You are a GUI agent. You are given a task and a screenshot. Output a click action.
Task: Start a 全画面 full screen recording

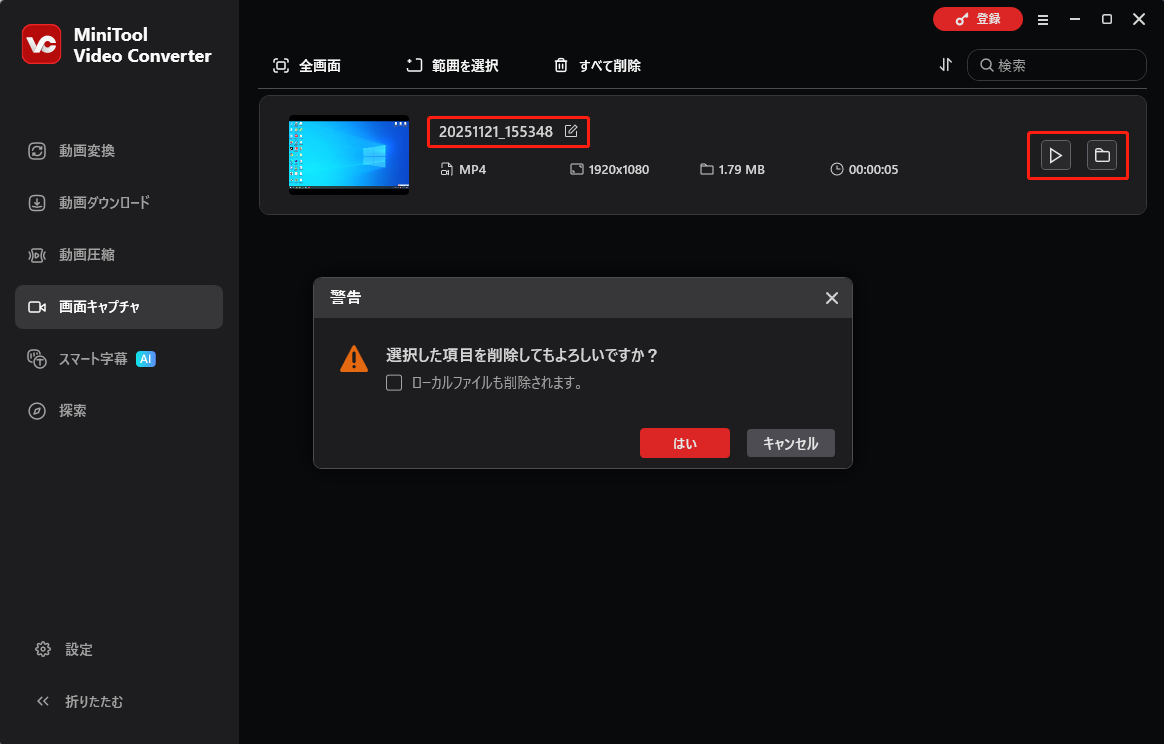[x=309, y=65]
